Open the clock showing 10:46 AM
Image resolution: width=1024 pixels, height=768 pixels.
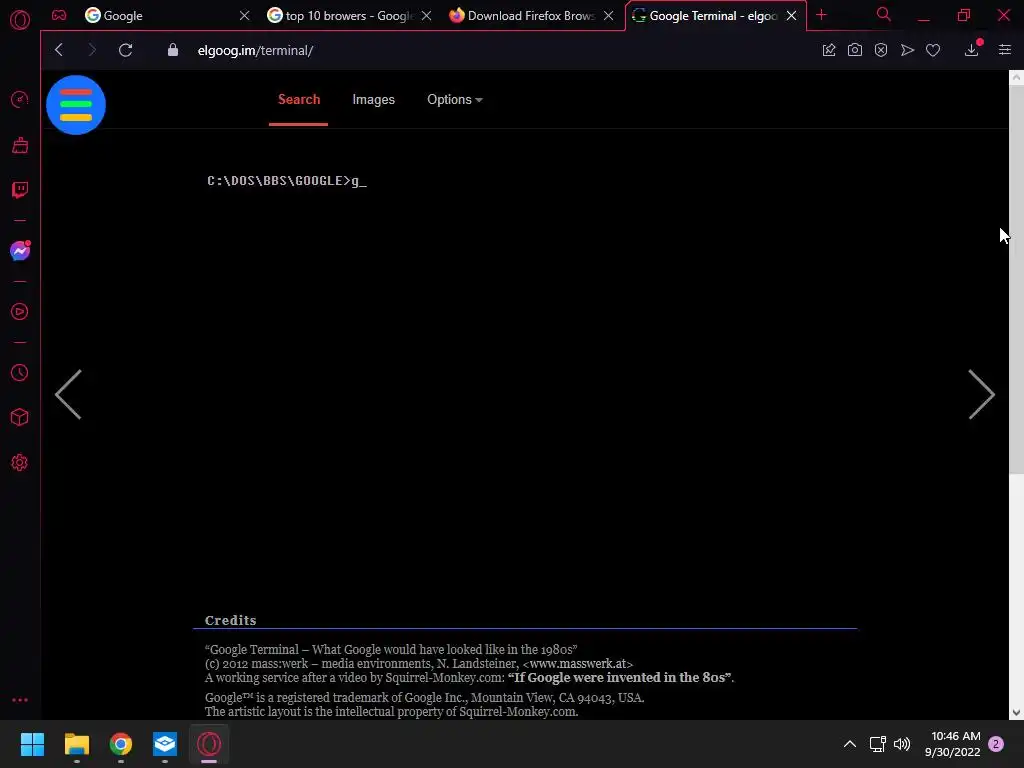tap(952, 744)
